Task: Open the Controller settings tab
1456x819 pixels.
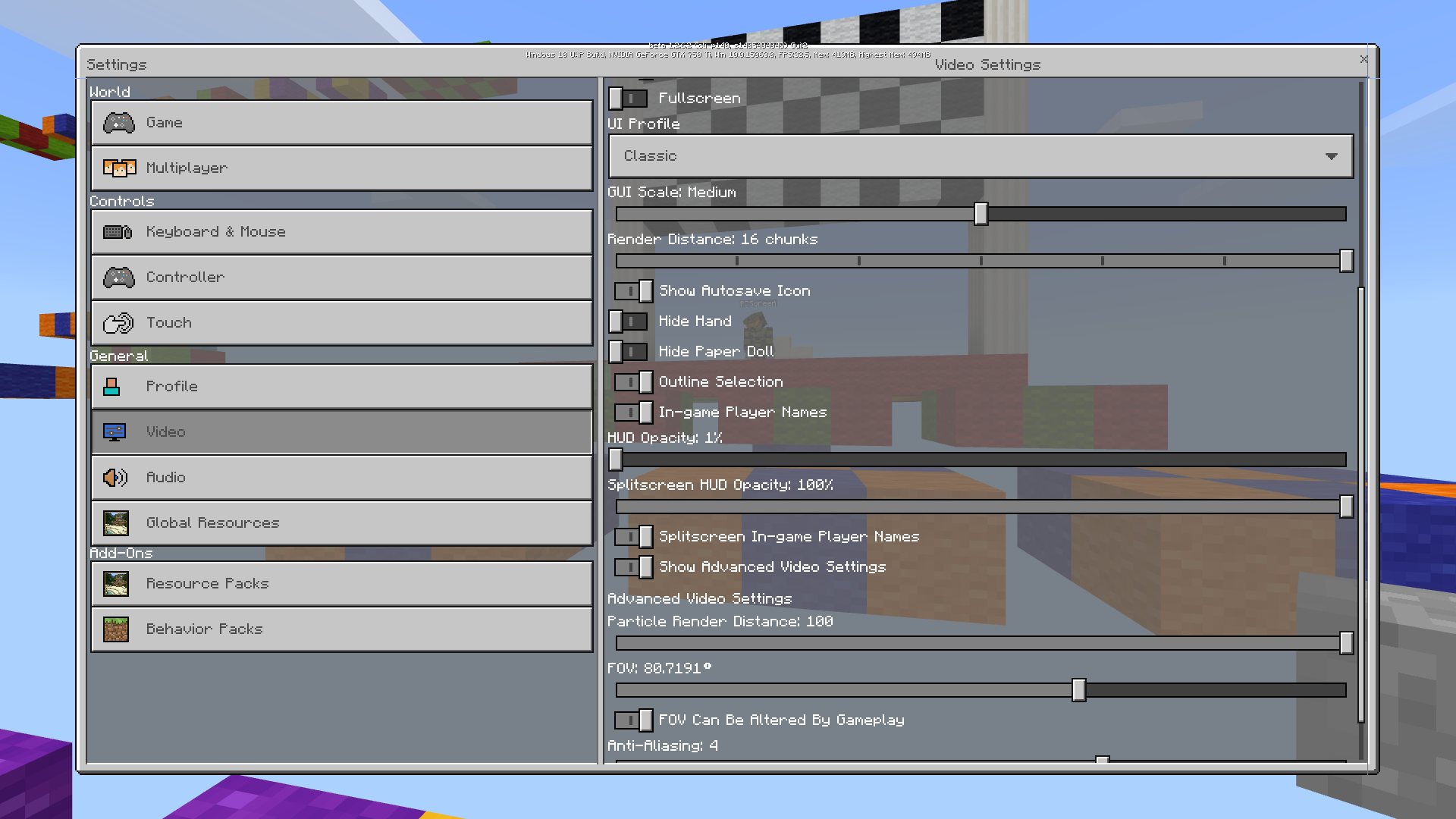Action: coord(341,278)
